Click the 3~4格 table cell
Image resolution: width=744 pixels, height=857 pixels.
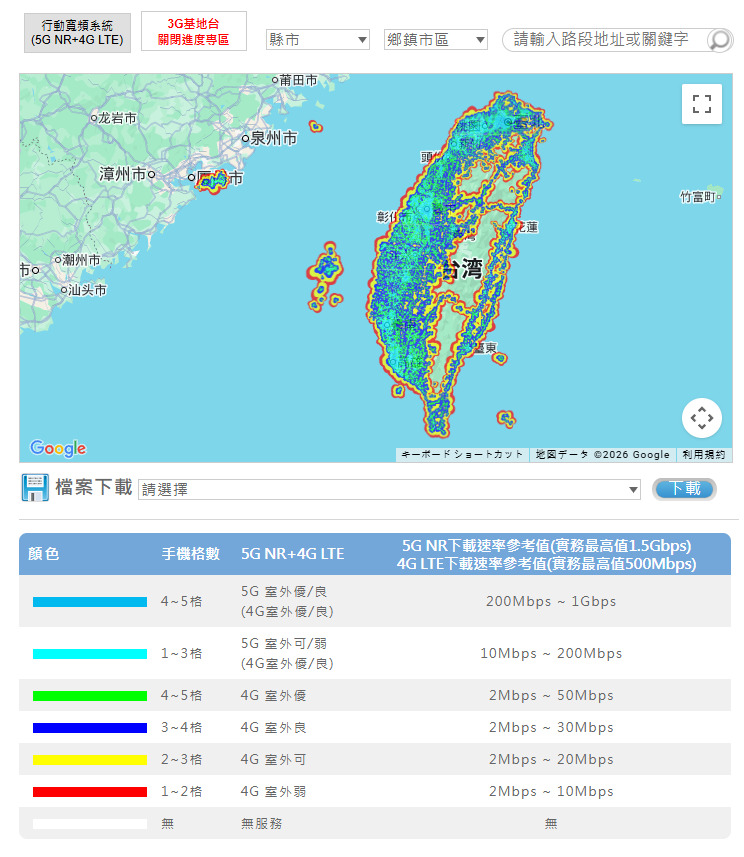181,727
